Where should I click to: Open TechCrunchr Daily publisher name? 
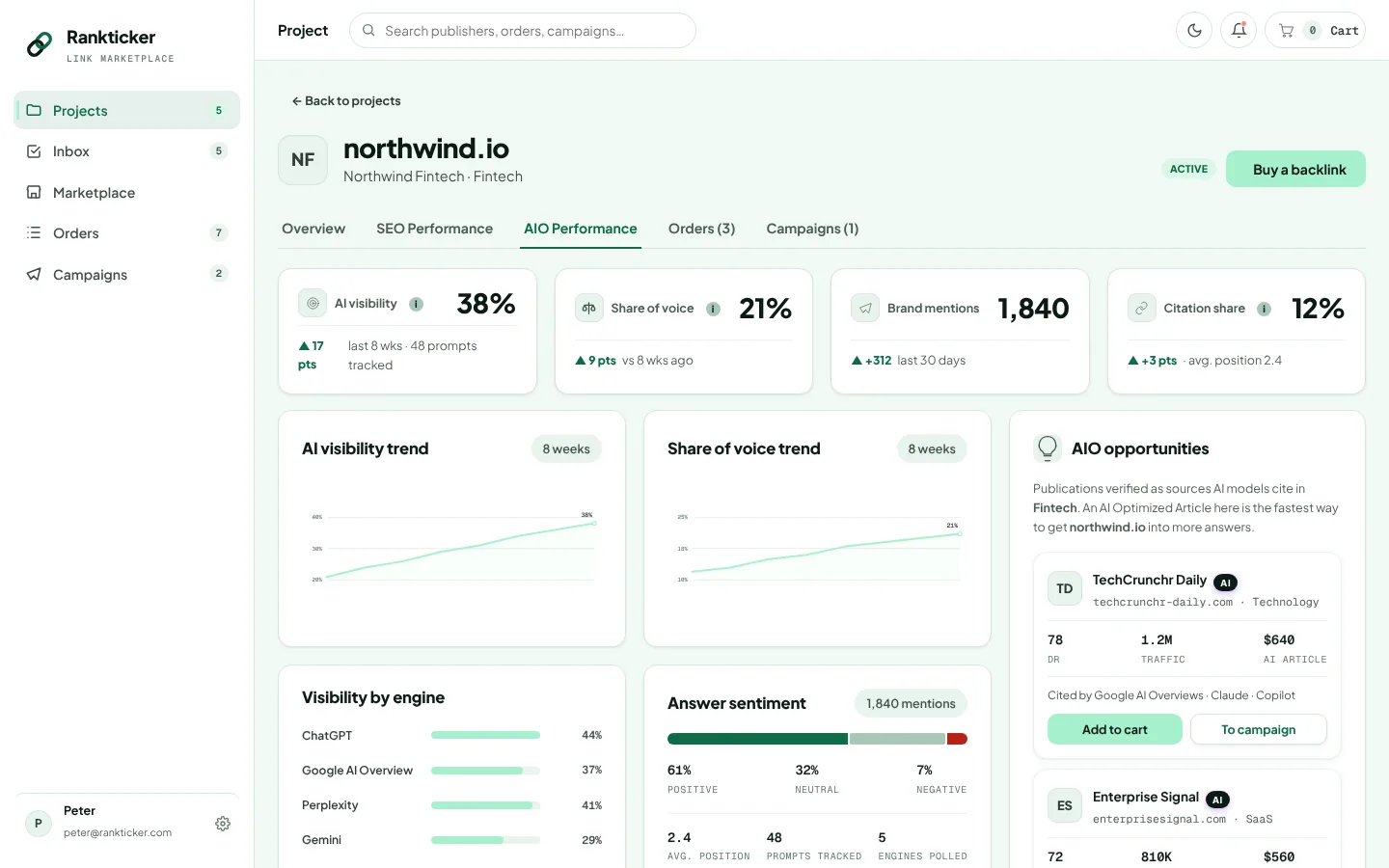1150,580
